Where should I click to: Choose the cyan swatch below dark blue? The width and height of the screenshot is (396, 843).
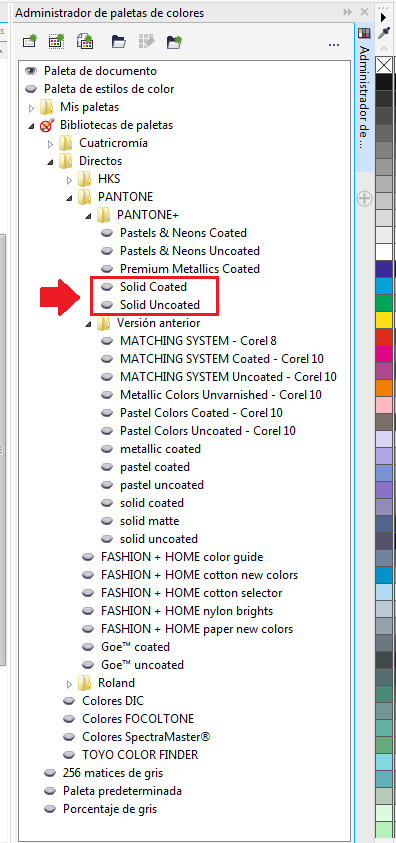384,285
